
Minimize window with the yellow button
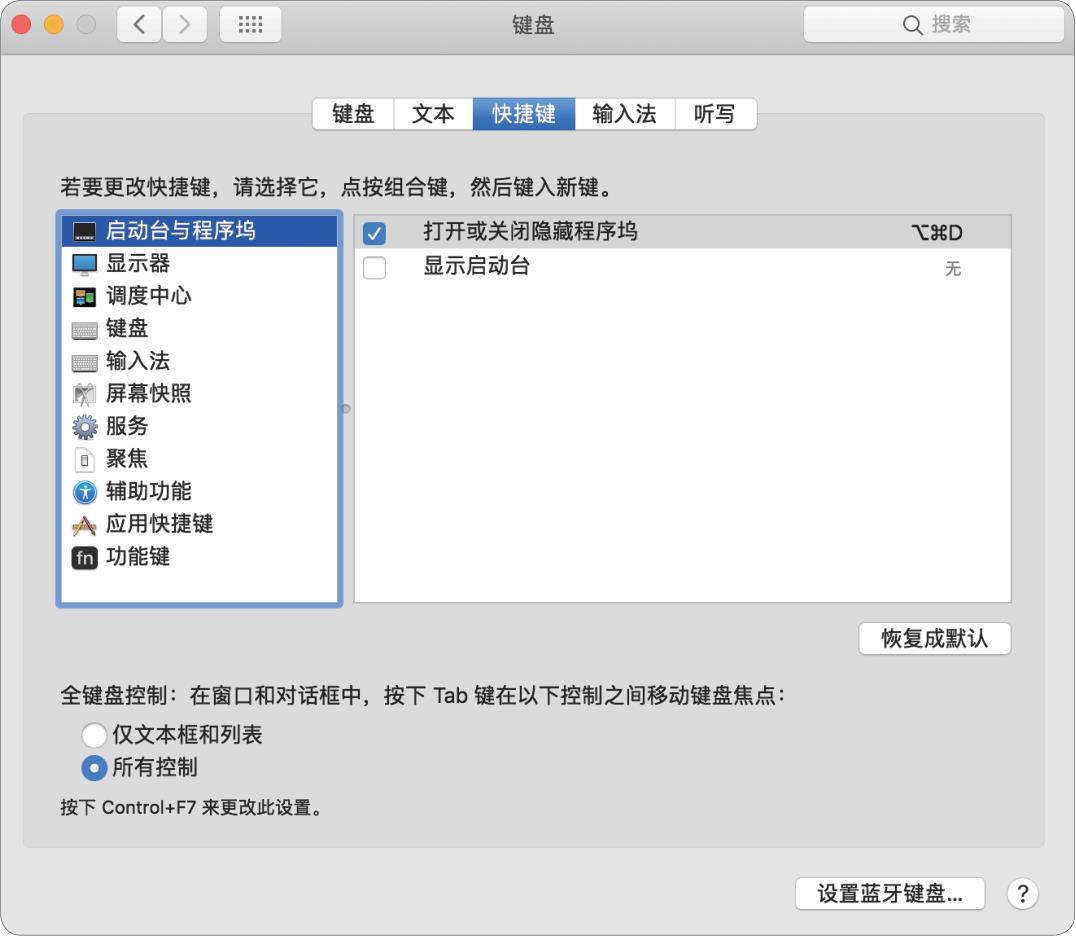54,25
